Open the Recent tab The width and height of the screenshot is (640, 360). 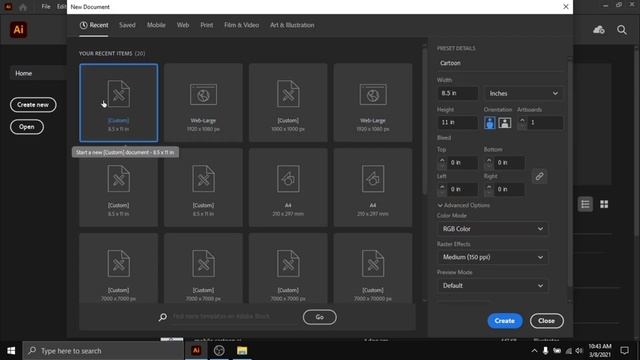tap(94, 25)
